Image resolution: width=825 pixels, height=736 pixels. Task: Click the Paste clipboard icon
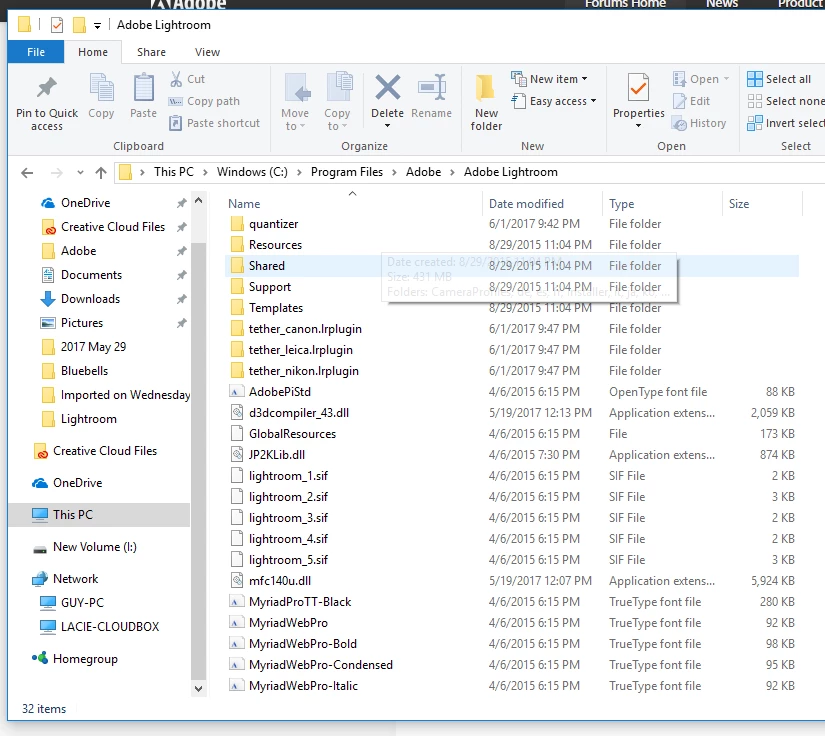pyautogui.click(x=143, y=88)
